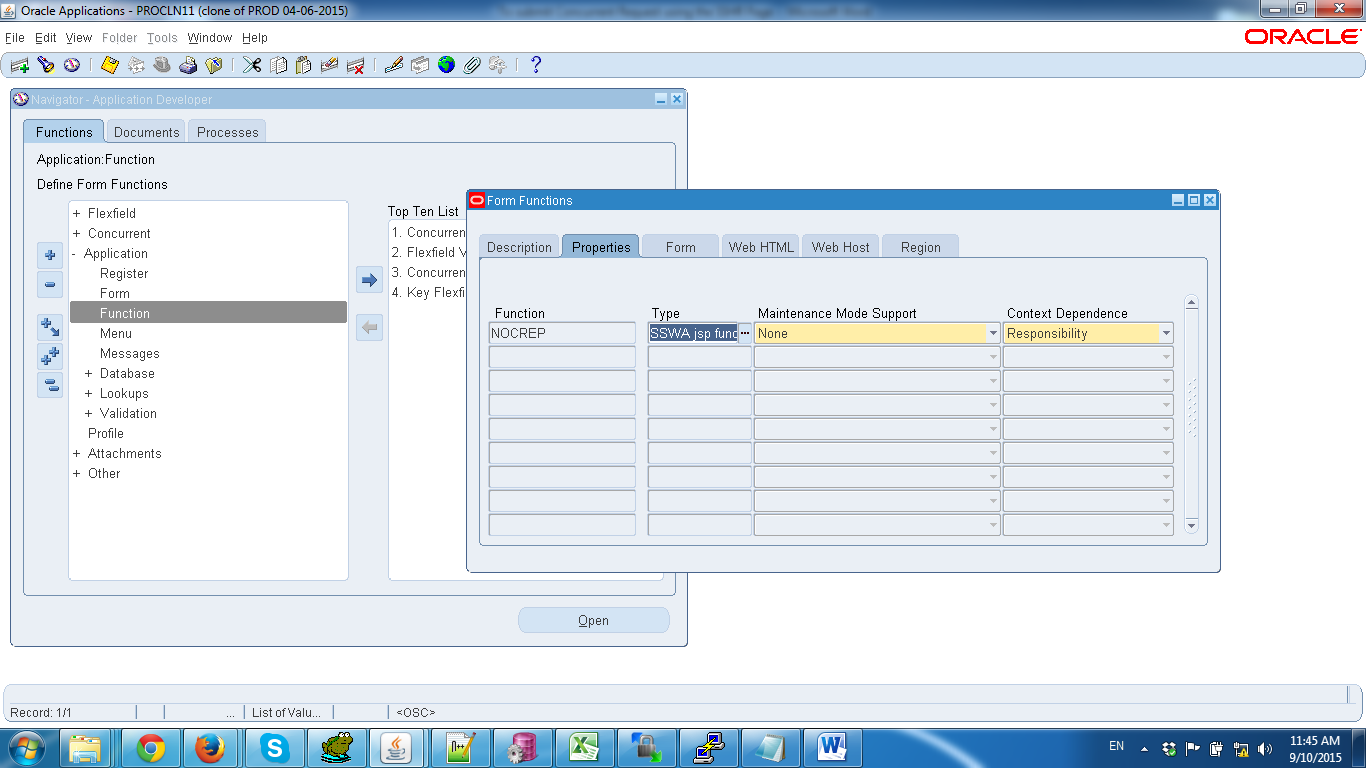
Task: Click the Cut scissors icon
Action: pos(251,65)
